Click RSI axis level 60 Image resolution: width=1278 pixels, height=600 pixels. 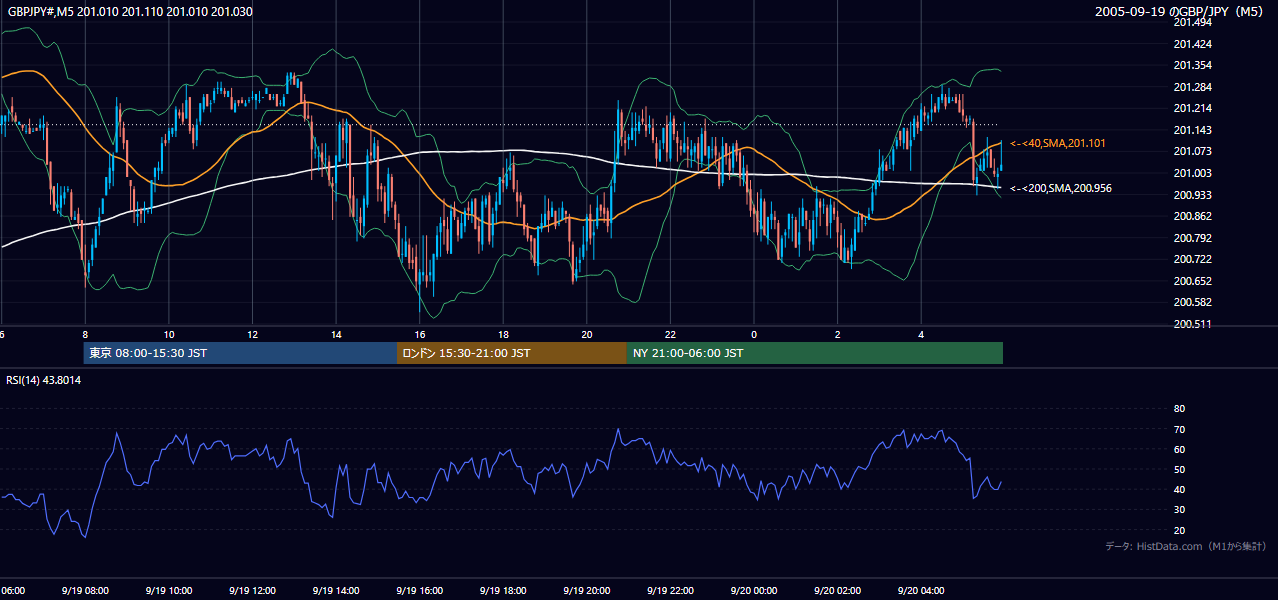click(x=1179, y=449)
